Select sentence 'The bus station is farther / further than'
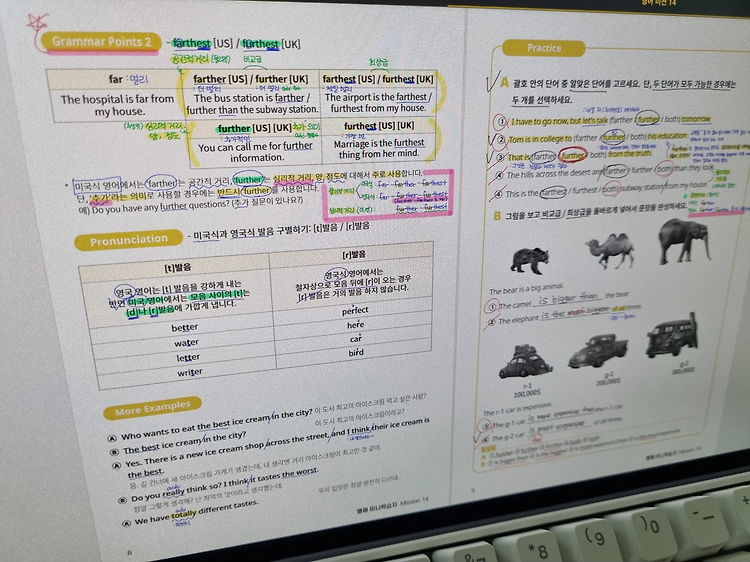This screenshot has width=750, height=562. click(252, 104)
